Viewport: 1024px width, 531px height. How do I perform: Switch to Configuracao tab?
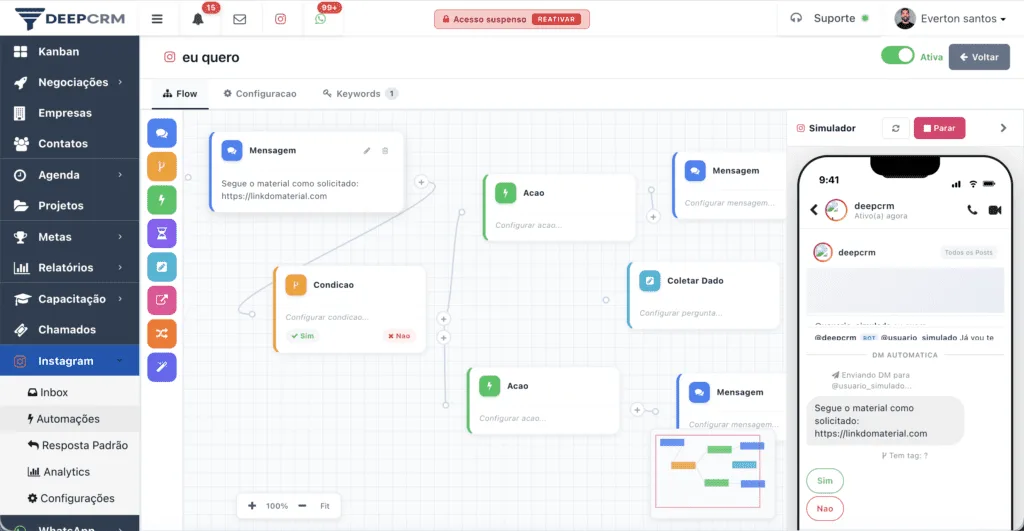point(260,94)
